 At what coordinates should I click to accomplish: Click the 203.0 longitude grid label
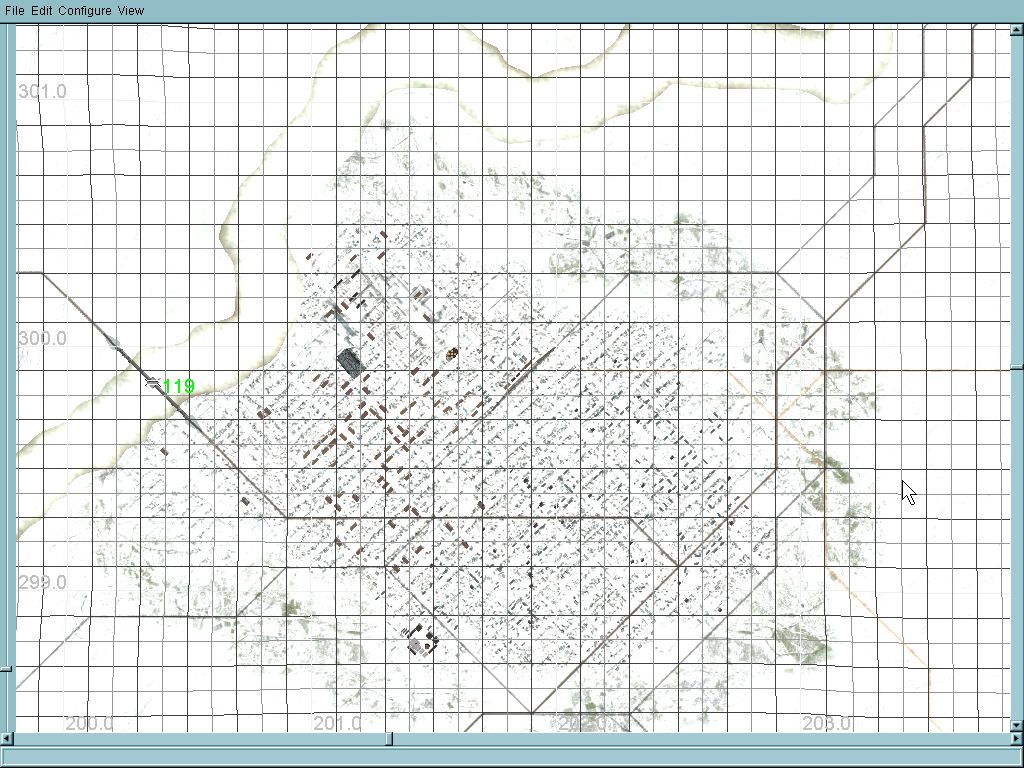click(x=827, y=723)
